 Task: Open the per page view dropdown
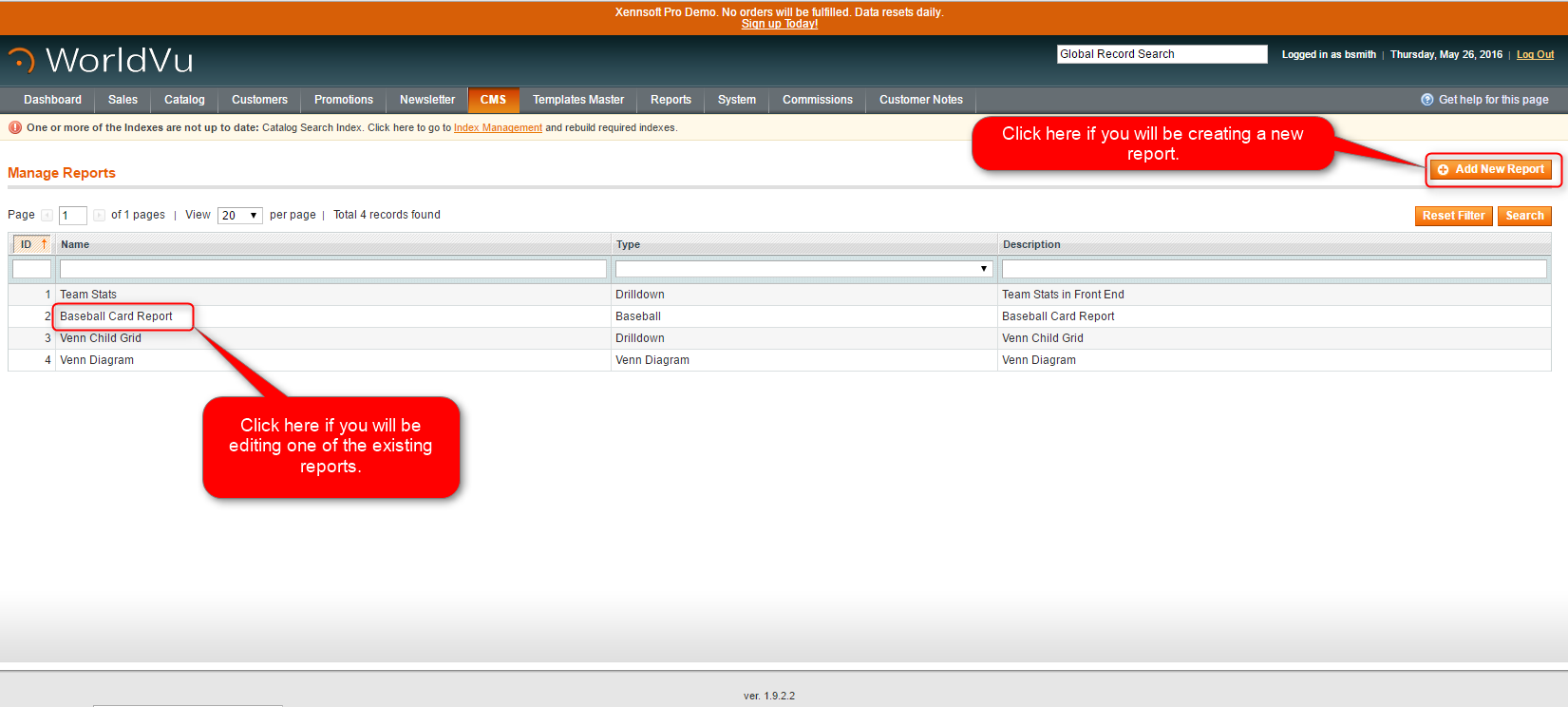tap(239, 216)
